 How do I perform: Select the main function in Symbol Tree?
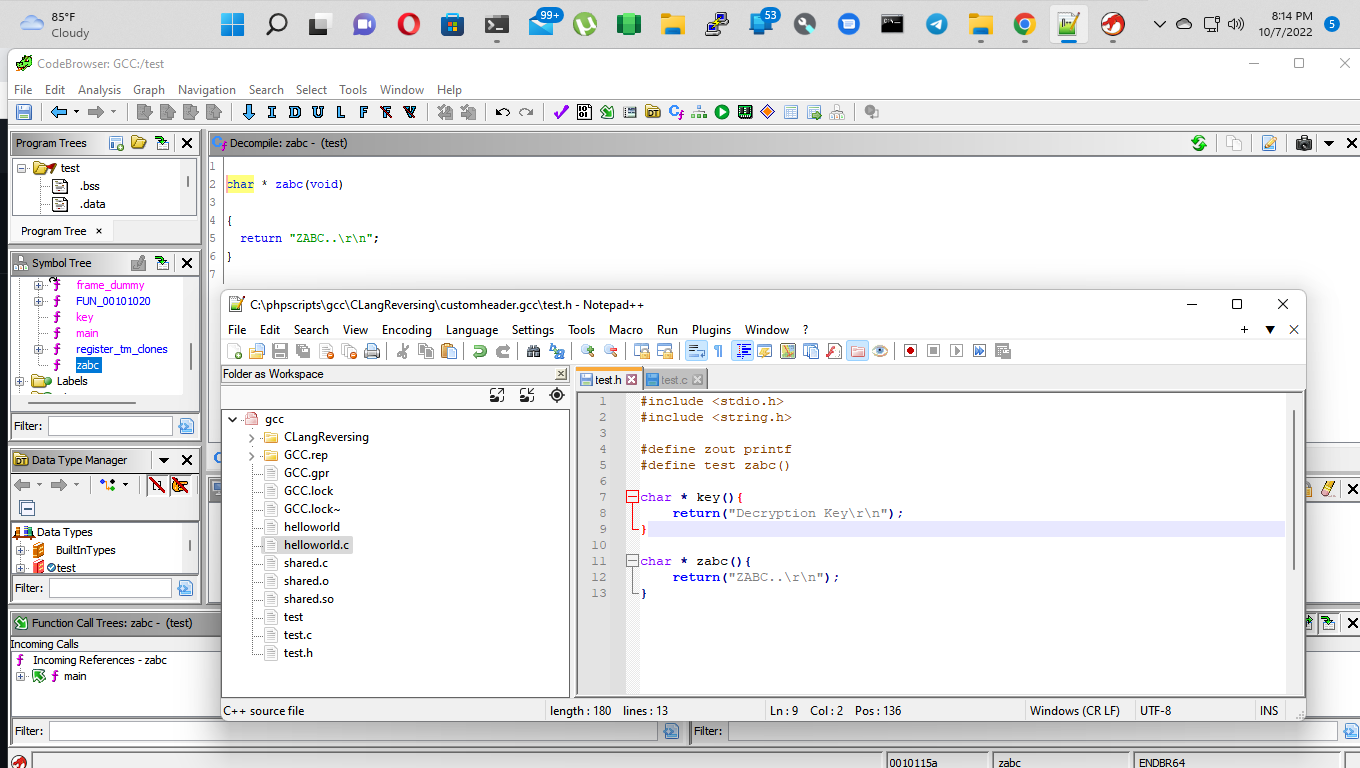[x=87, y=333]
